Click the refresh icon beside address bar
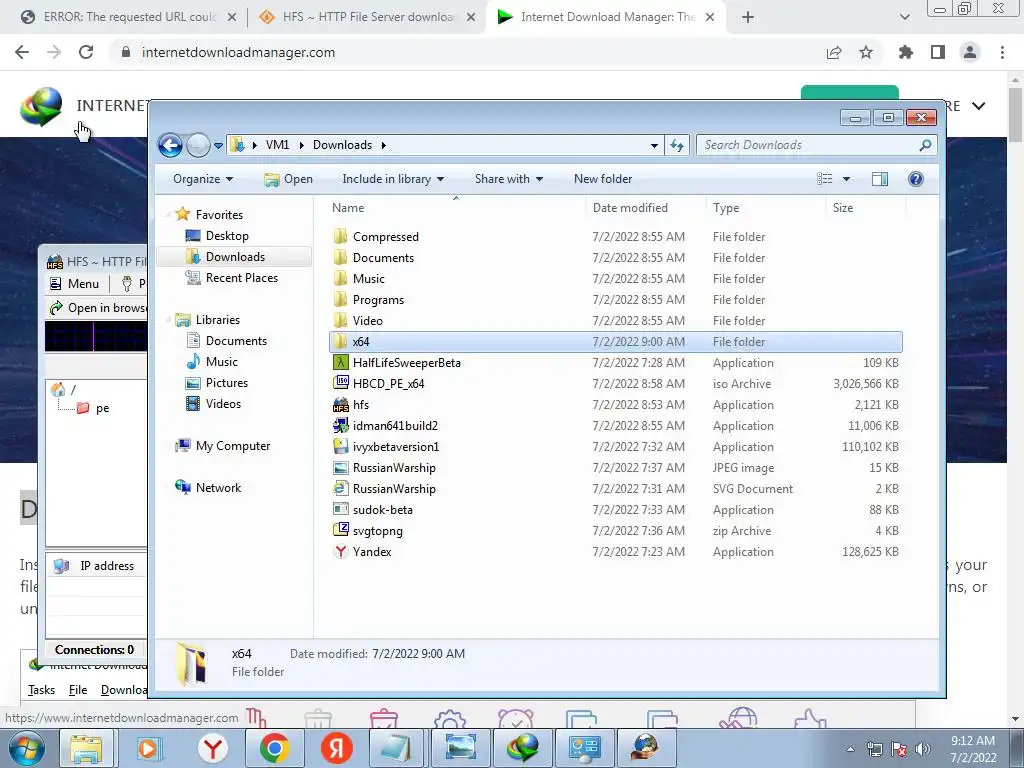 point(677,145)
